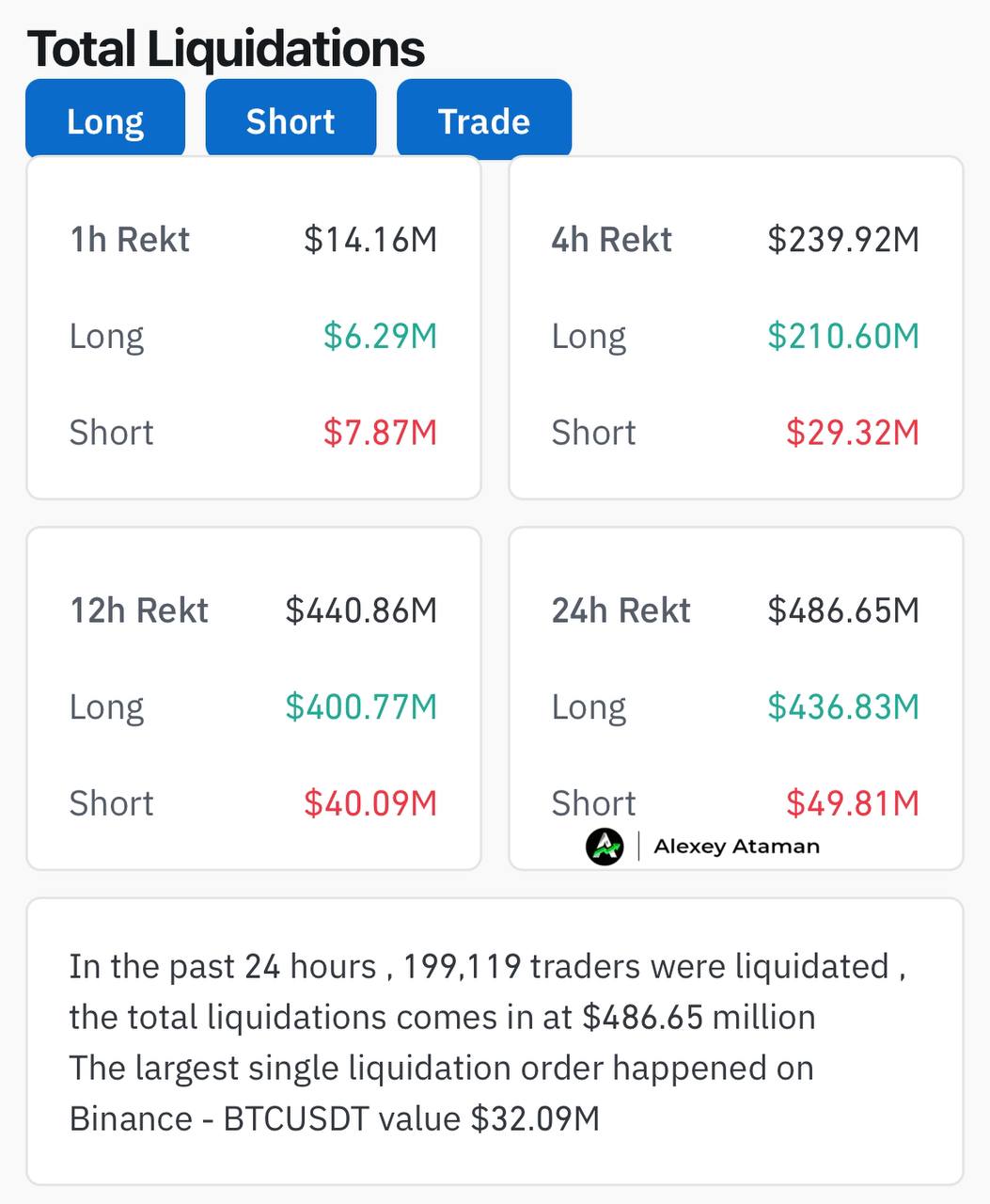Screen dimensions: 990x1204
Task: Click 4h short value $29.32M
Action: coord(853,433)
